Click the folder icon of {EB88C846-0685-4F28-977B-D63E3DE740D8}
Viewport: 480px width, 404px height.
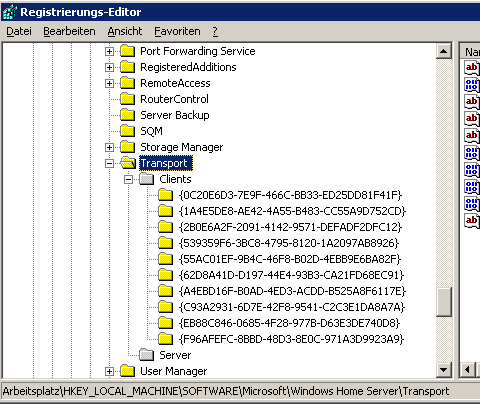[x=166, y=323]
